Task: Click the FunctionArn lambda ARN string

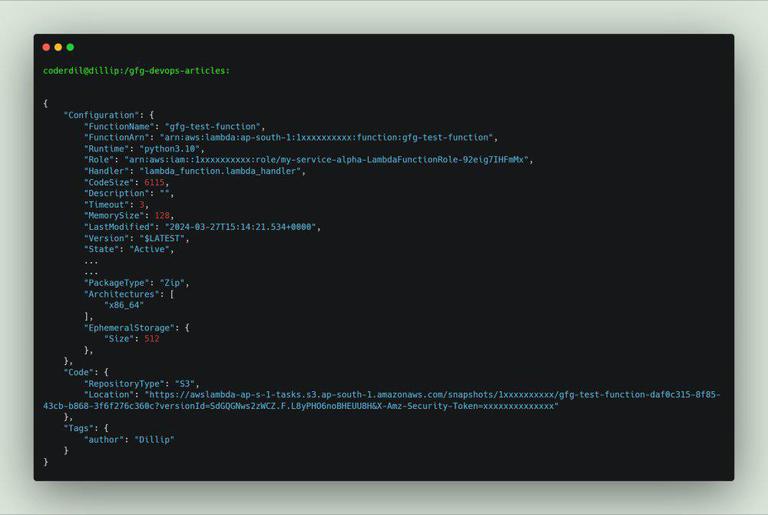Action: [326, 138]
